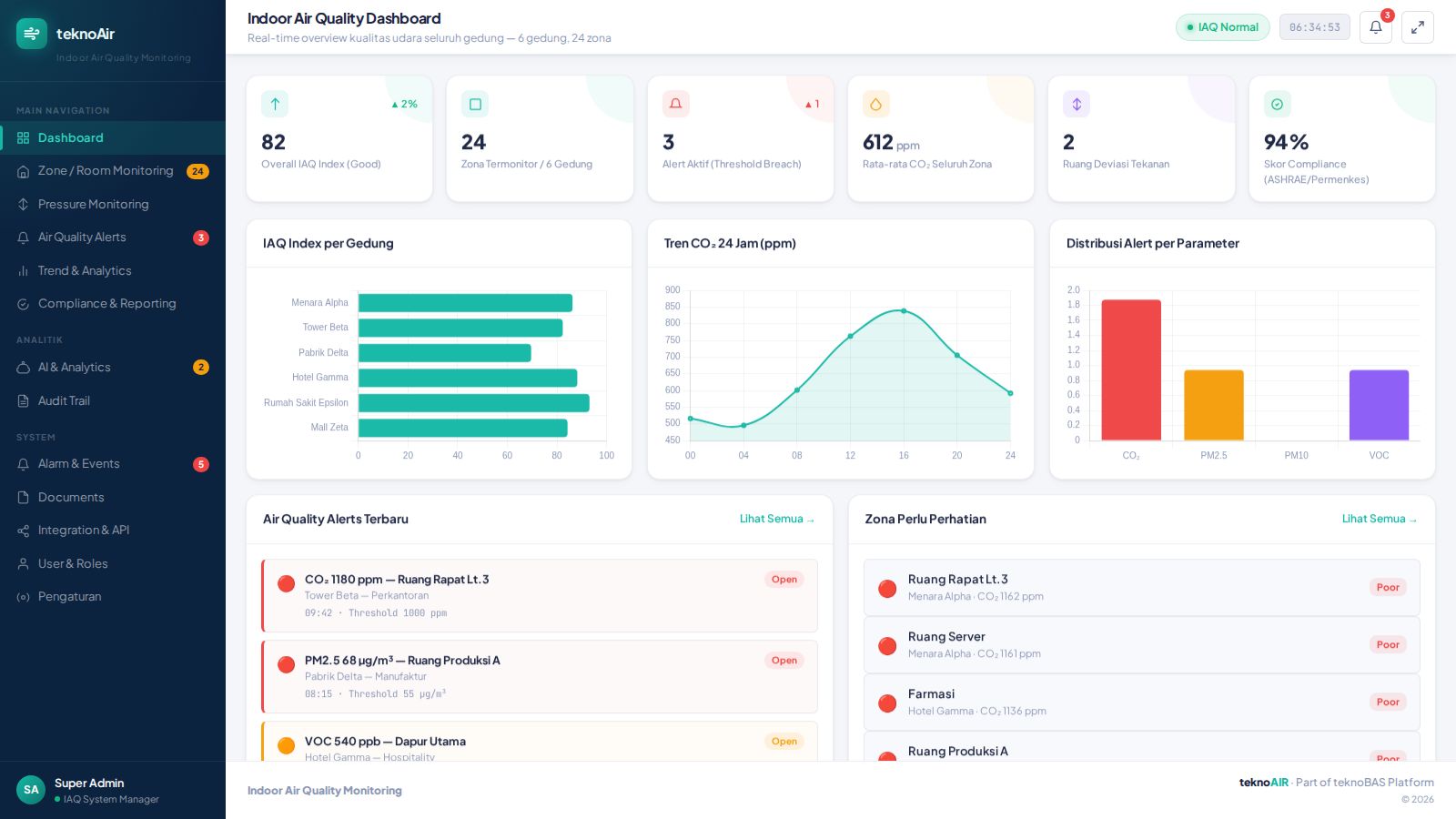Go to Zone / Room Monitoring
The image size is (1456, 819).
[113, 171]
